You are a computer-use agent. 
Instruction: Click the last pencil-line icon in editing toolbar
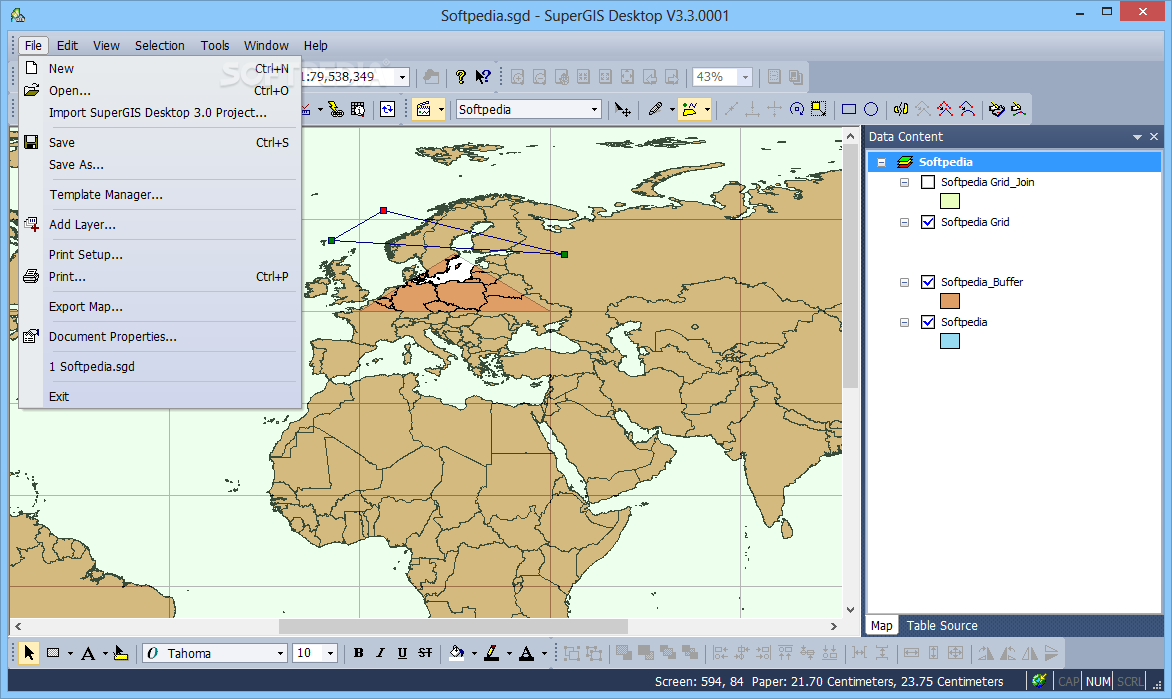click(1018, 109)
